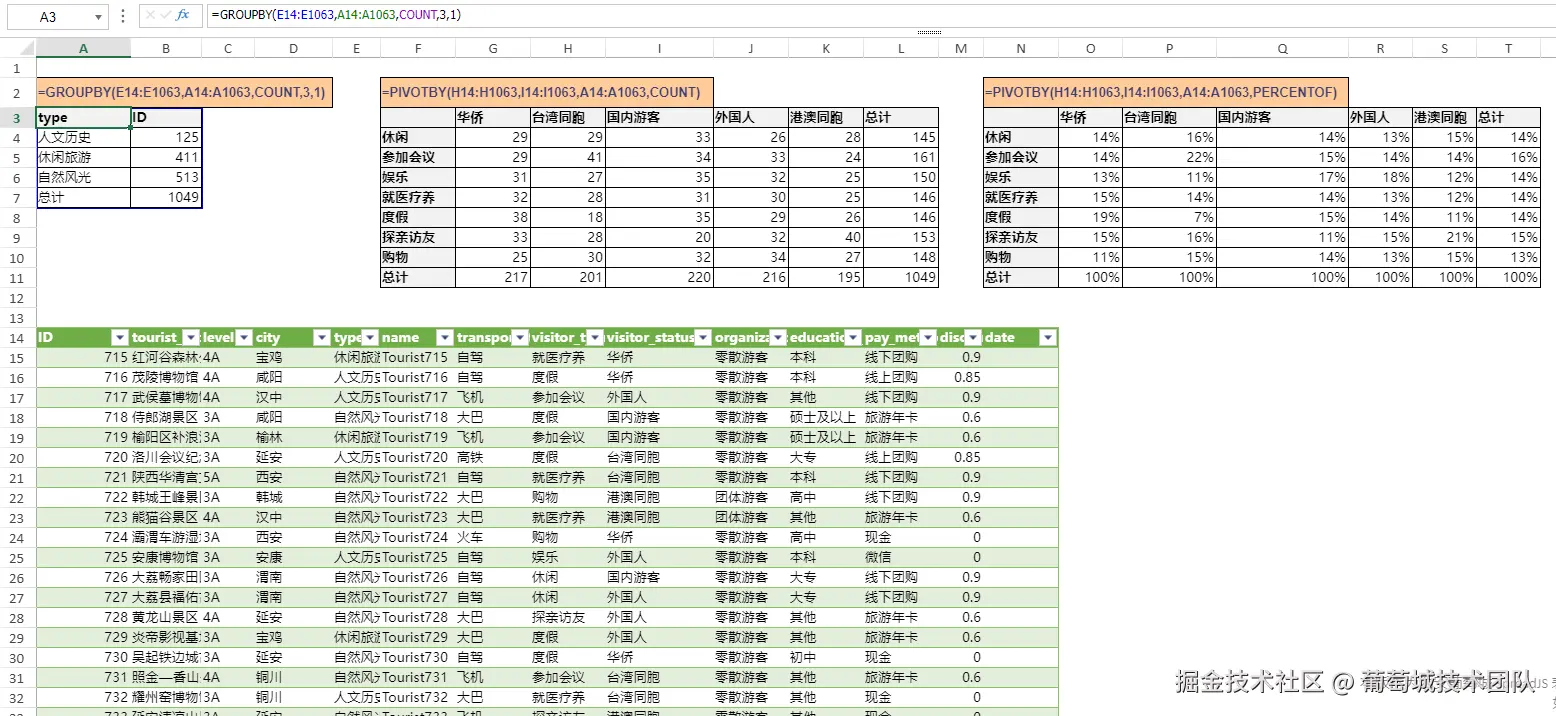Click the GROUPBY formula label cell in row 2
This screenshot has height=716, width=1556.
[x=185, y=92]
